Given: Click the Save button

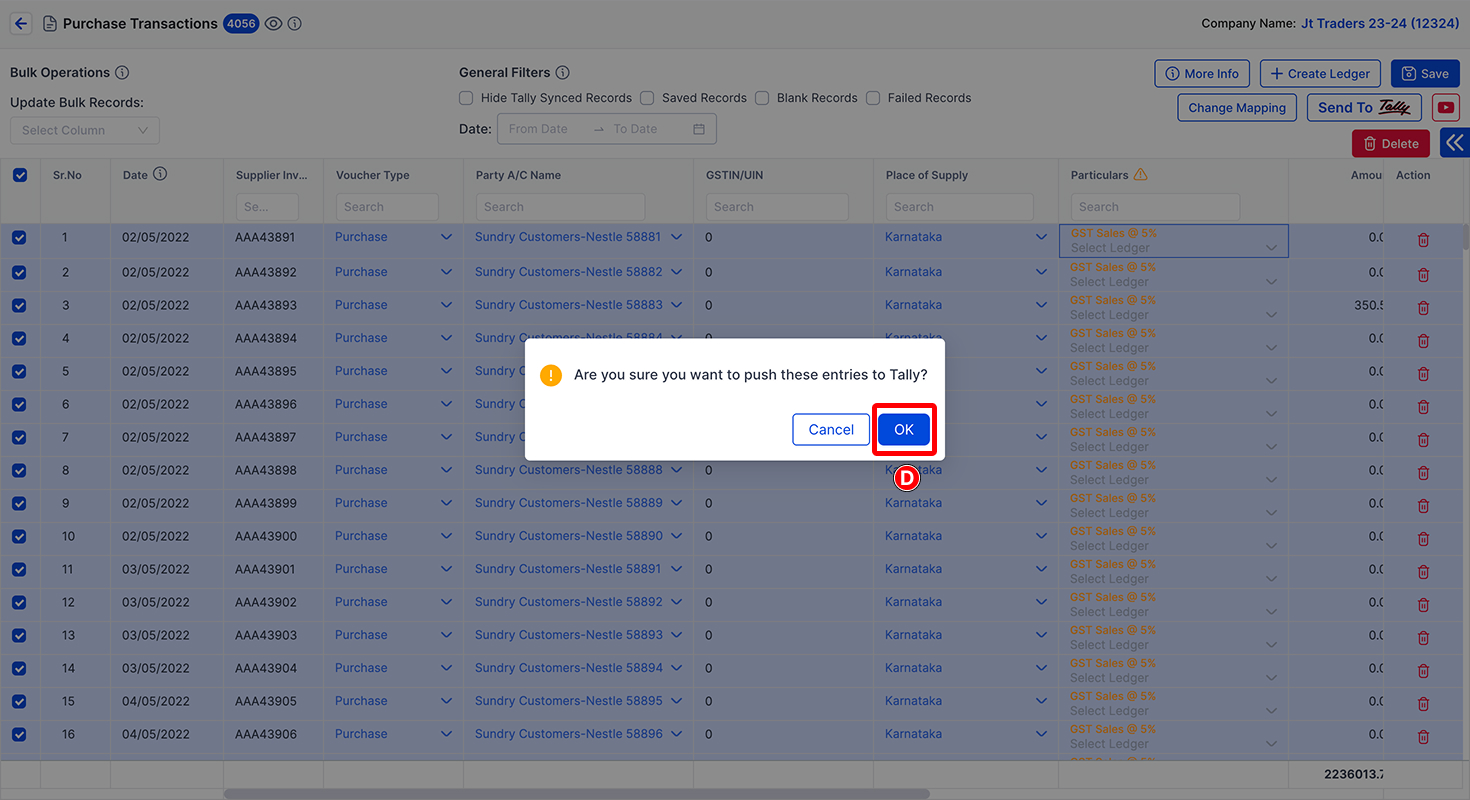Looking at the screenshot, I should point(1425,73).
